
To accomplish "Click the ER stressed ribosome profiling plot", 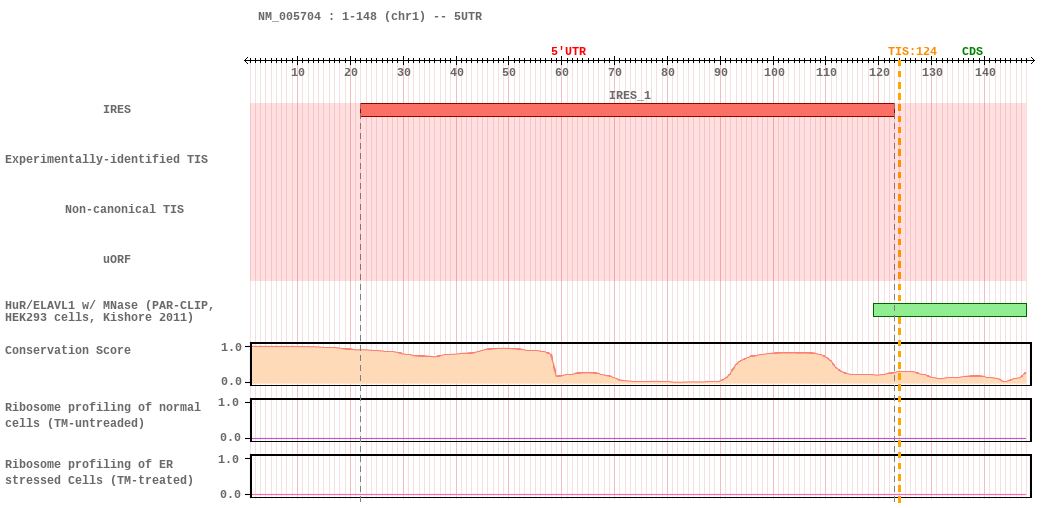I will tap(640, 476).
